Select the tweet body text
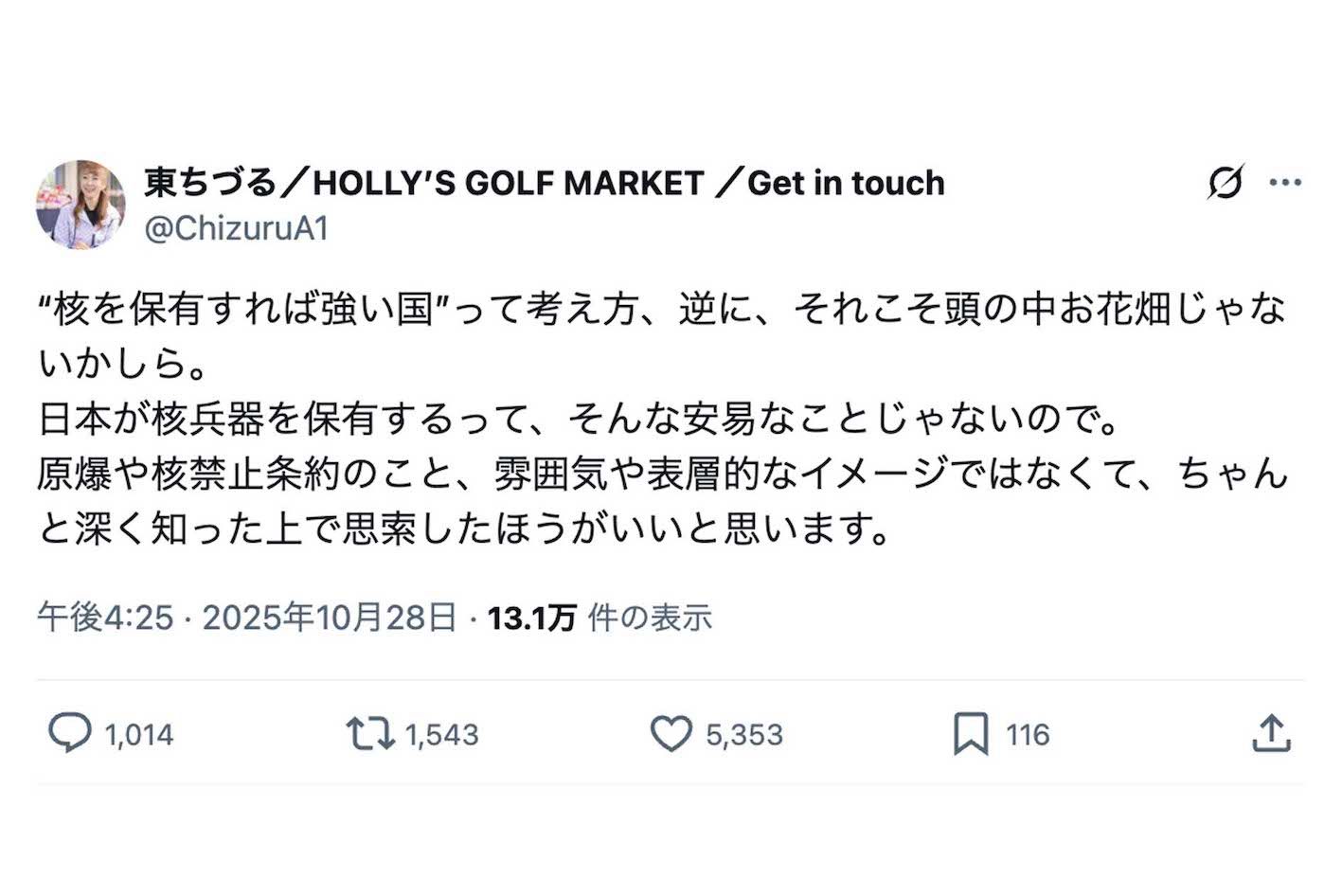Image resolution: width=1342 pixels, height=896 pixels. [x=663, y=417]
